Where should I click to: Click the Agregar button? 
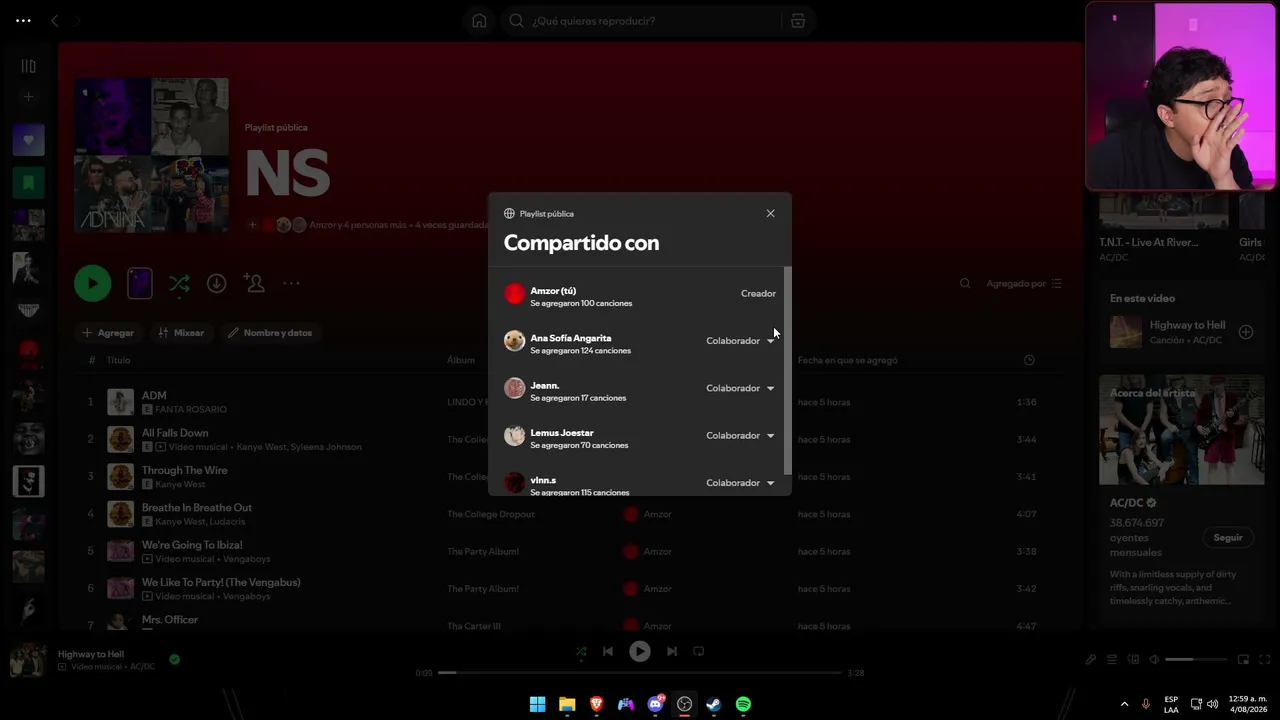[x=108, y=333]
